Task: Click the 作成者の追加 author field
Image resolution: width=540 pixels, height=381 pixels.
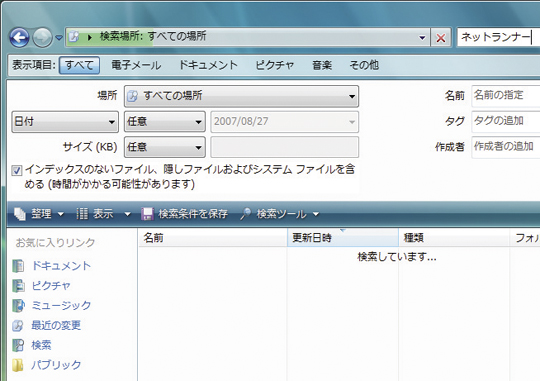Action: [506, 147]
